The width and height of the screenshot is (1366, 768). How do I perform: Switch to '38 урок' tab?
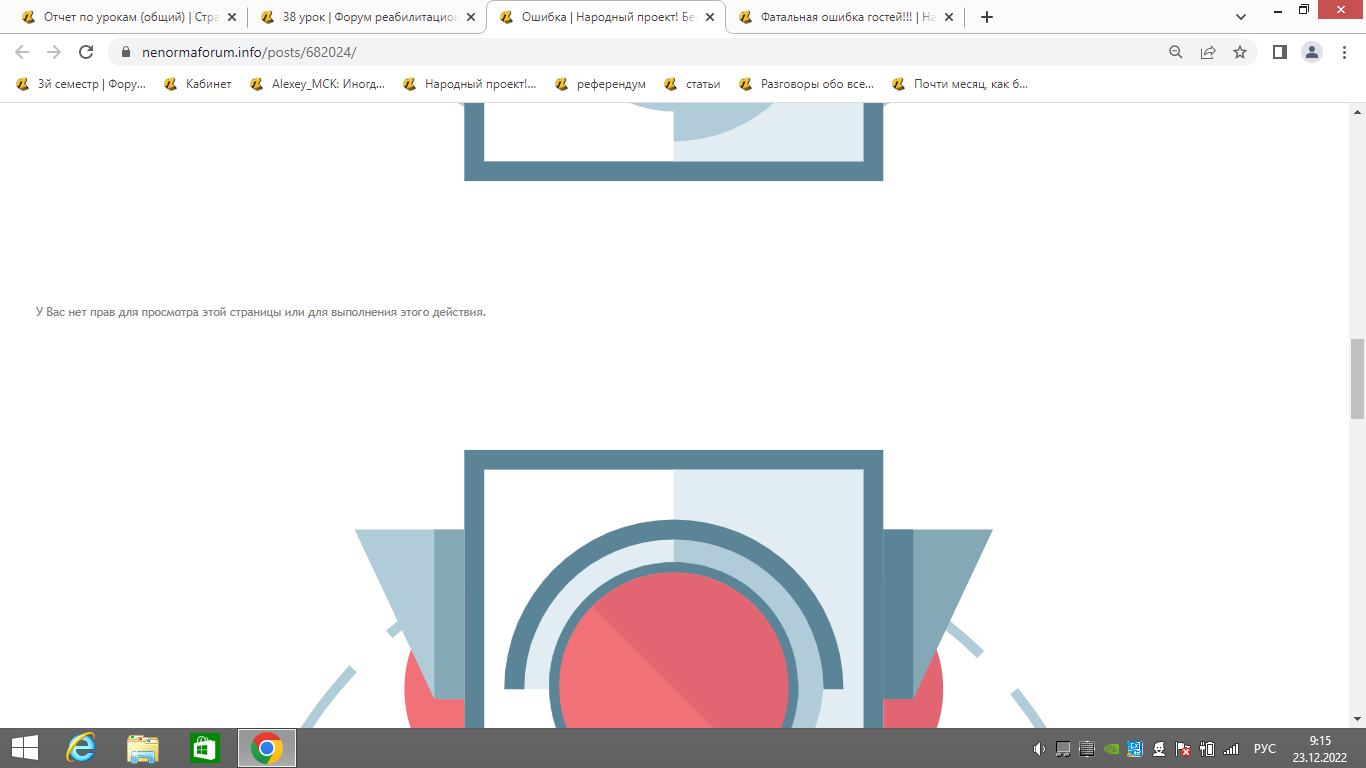[x=368, y=17]
